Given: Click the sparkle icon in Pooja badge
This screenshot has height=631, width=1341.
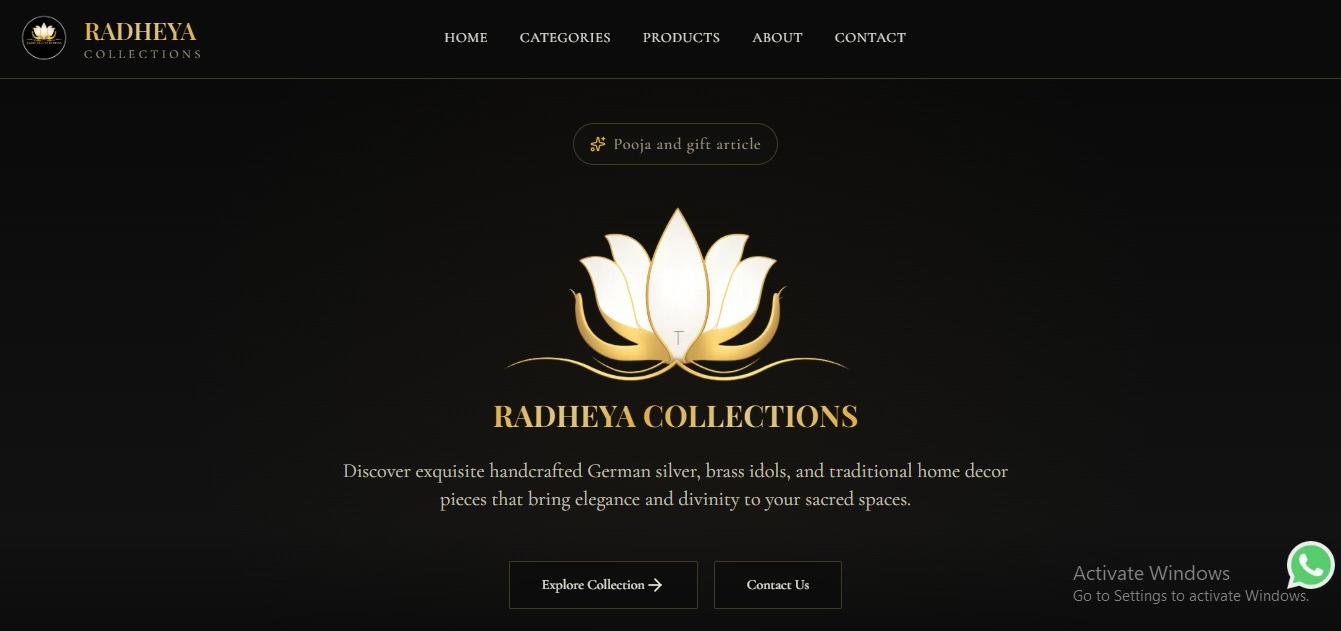Looking at the screenshot, I should click(x=598, y=144).
